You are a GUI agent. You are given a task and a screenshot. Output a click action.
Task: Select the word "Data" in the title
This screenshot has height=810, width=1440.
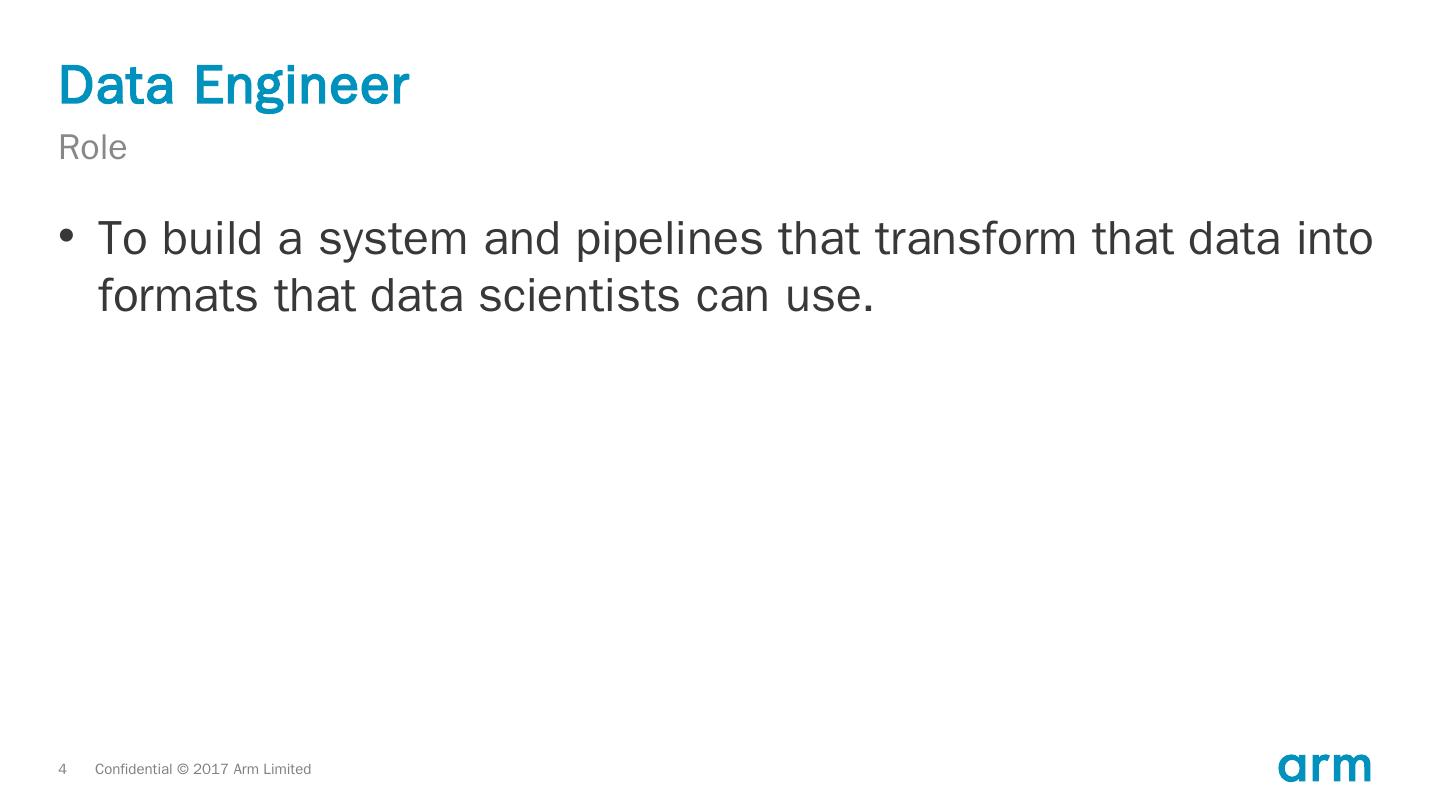pos(118,85)
